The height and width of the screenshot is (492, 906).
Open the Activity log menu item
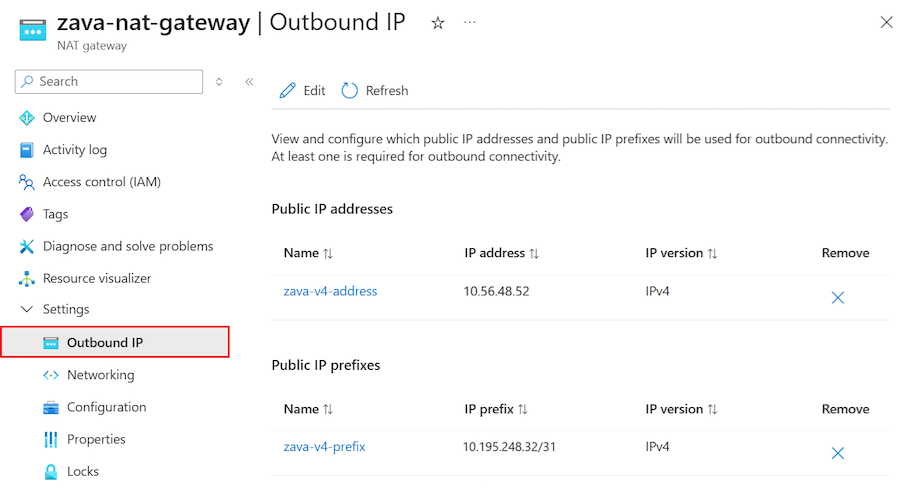pyautogui.click(x=75, y=150)
